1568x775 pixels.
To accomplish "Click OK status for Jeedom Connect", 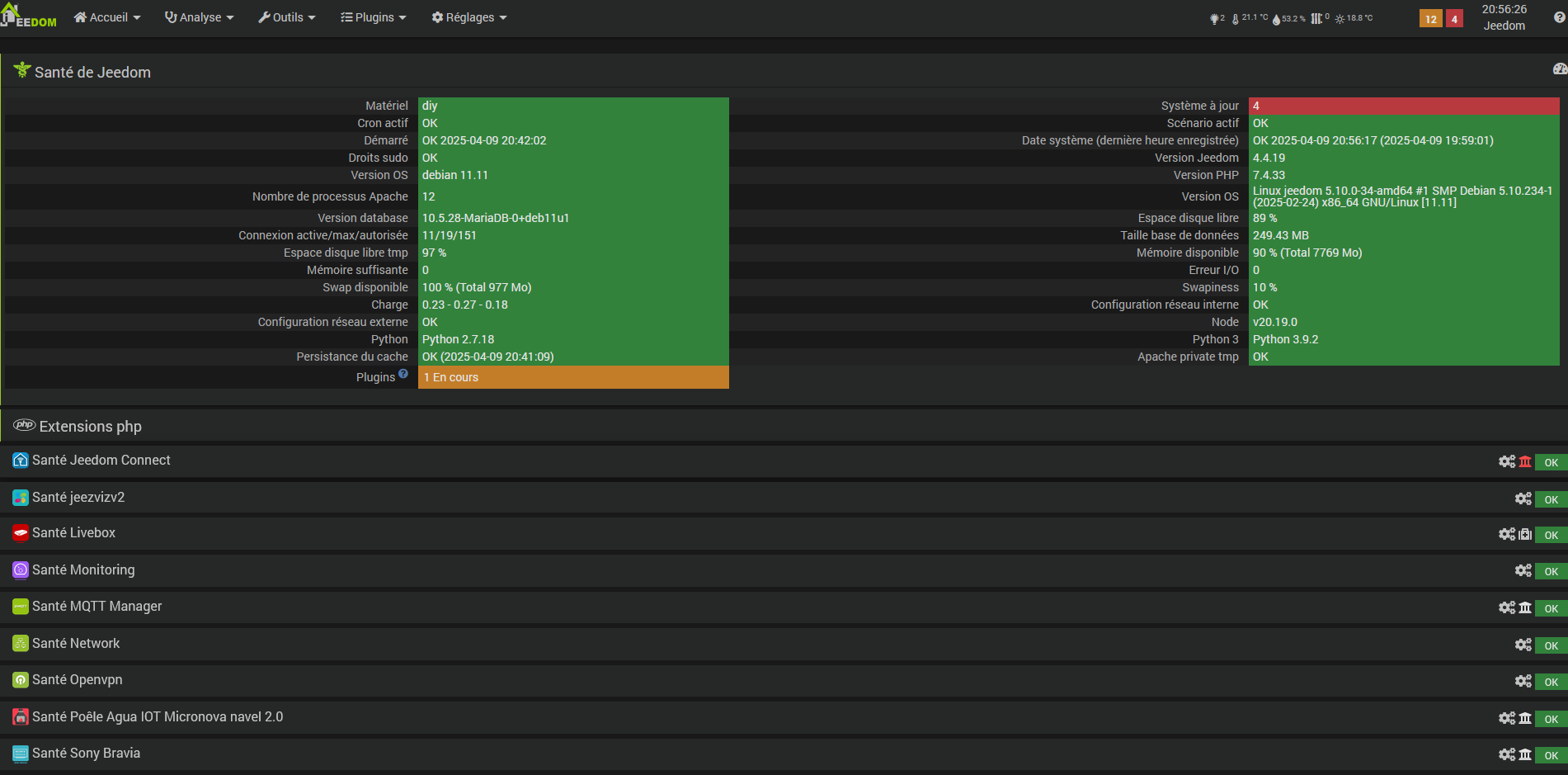I will click(x=1551, y=462).
